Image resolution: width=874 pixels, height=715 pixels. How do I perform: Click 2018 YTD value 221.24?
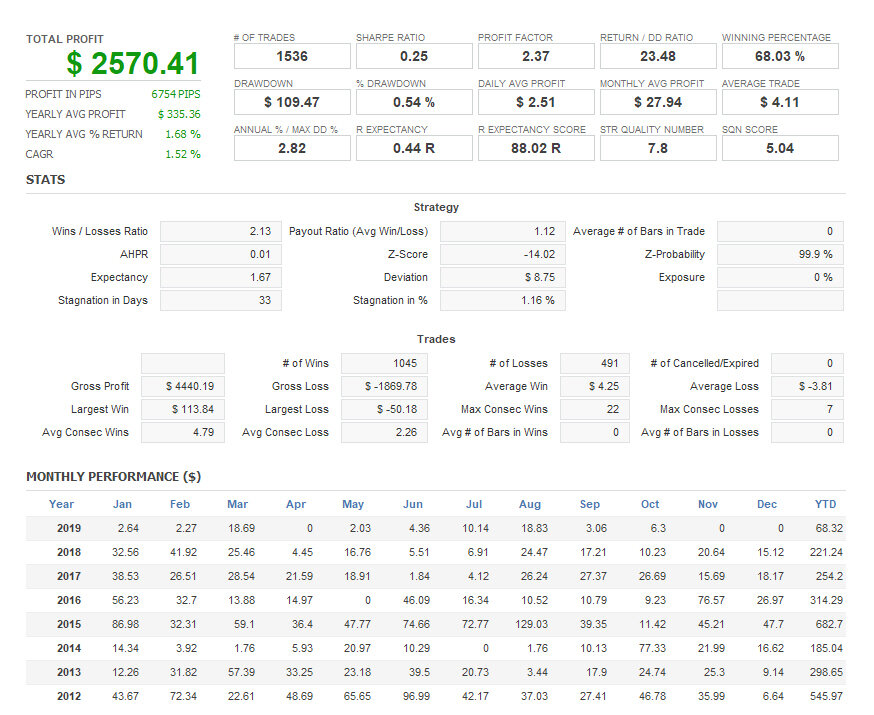[826, 552]
